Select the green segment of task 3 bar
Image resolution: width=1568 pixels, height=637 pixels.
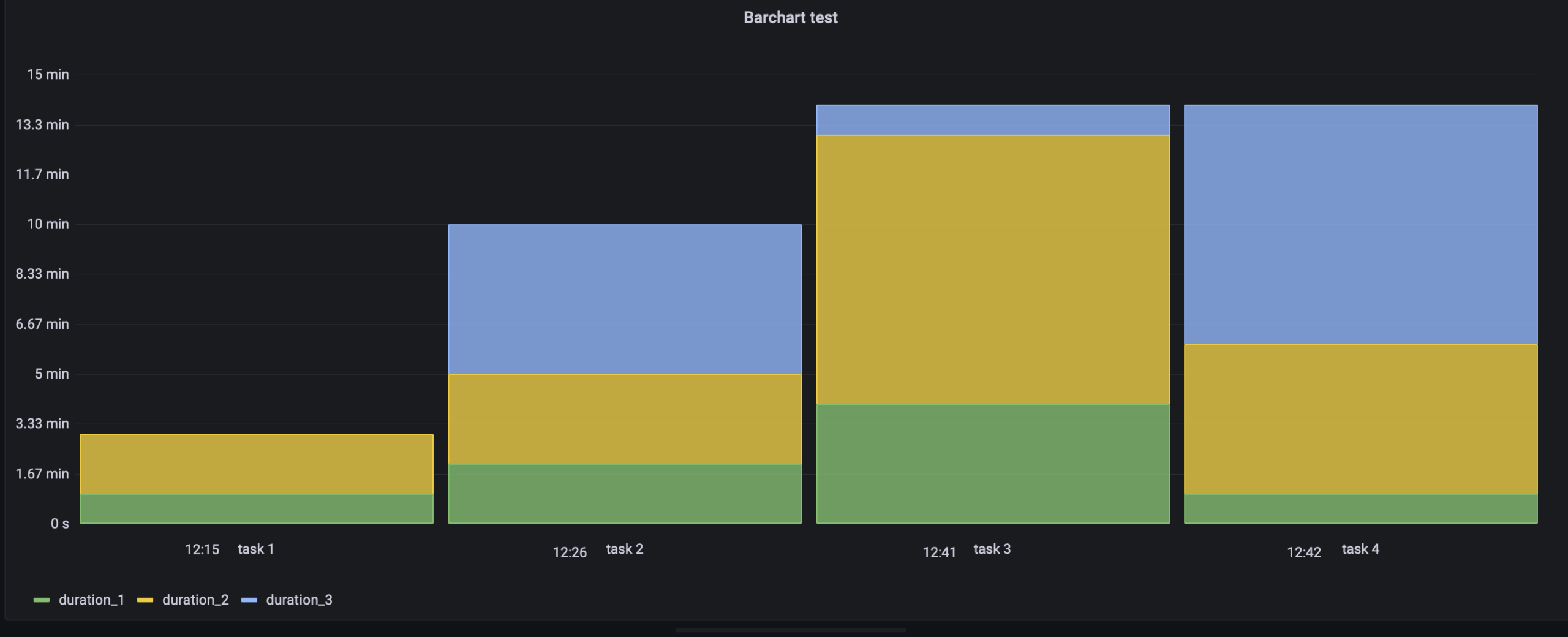coord(993,464)
